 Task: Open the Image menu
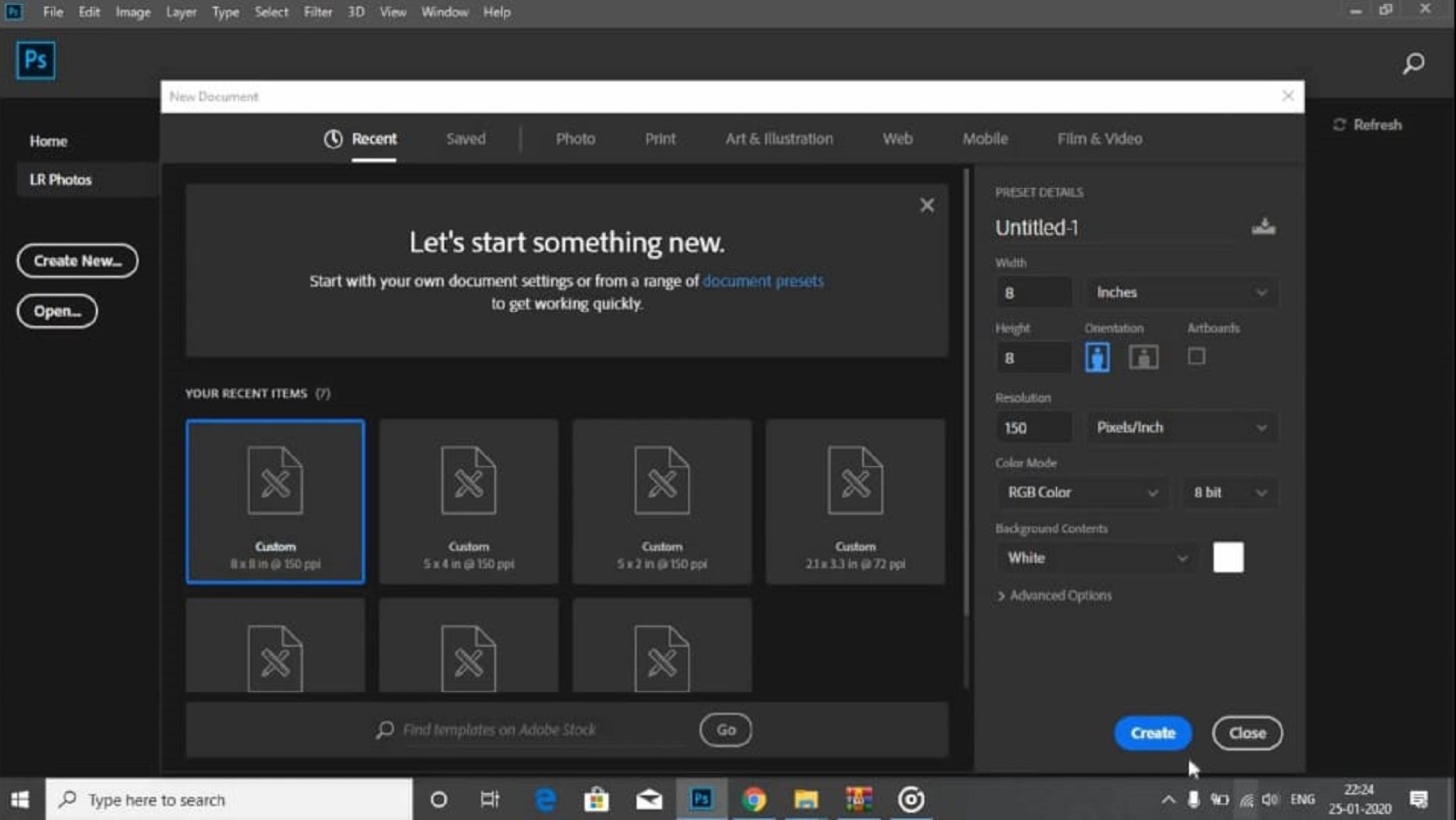coord(132,12)
